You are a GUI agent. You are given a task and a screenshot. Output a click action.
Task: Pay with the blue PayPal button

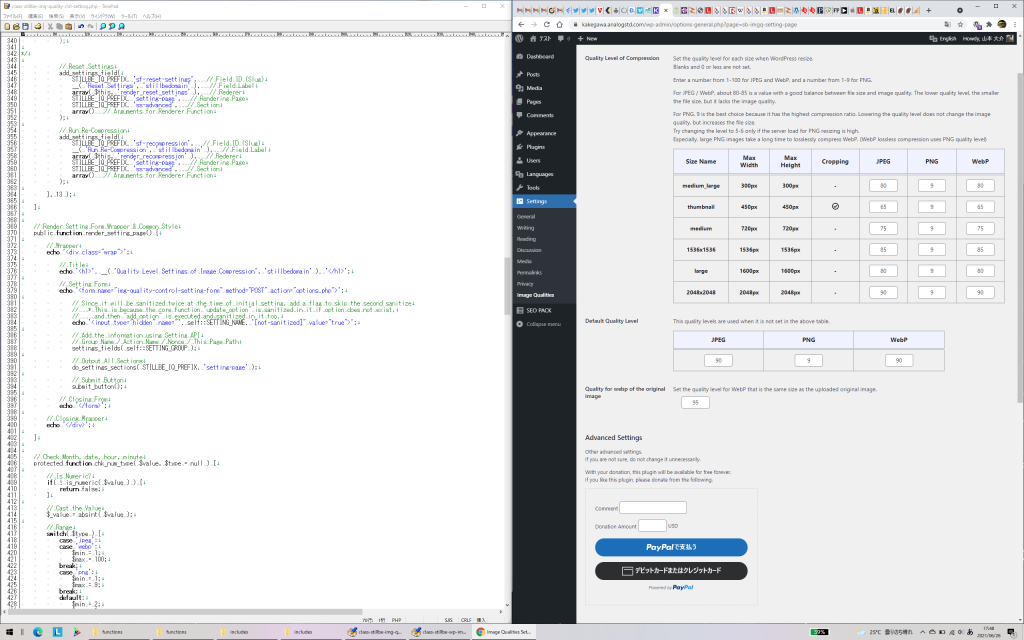[x=671, y=547]
